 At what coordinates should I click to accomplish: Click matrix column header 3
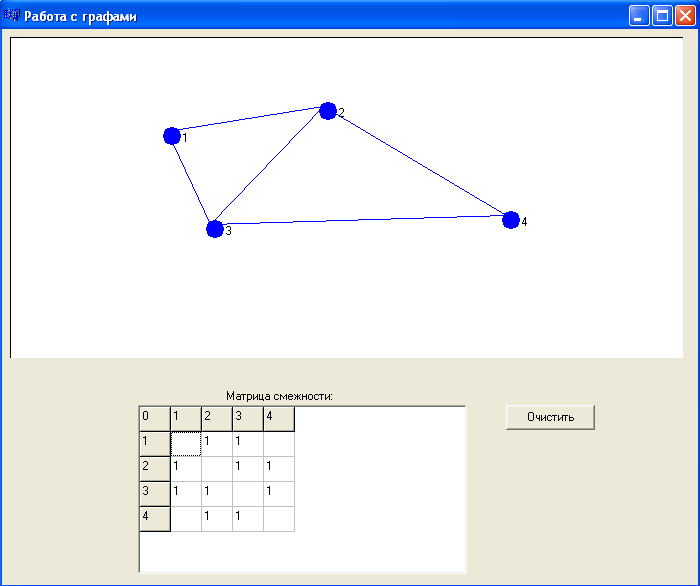pos(248,419)
